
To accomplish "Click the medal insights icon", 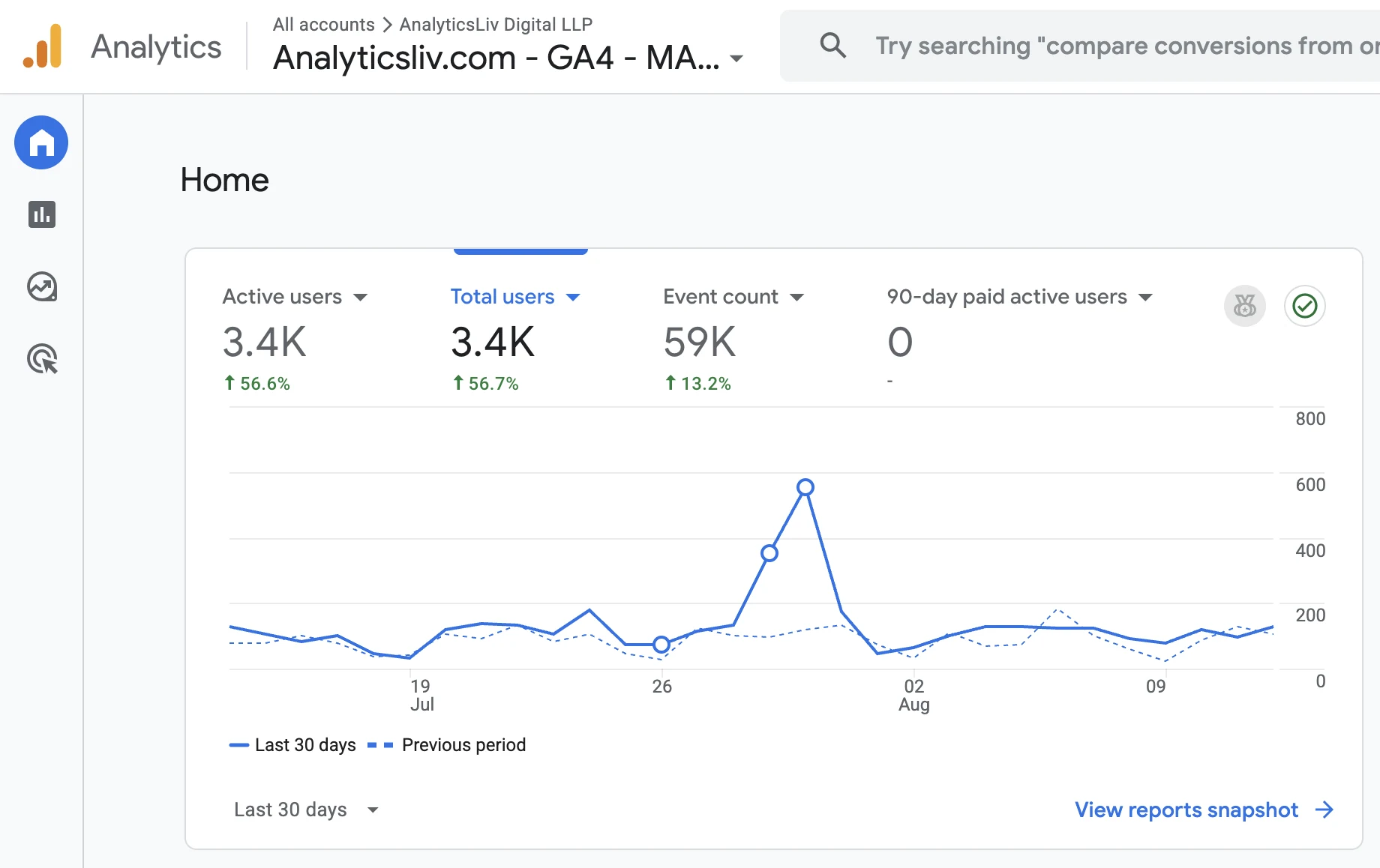I will (1245, 306).
